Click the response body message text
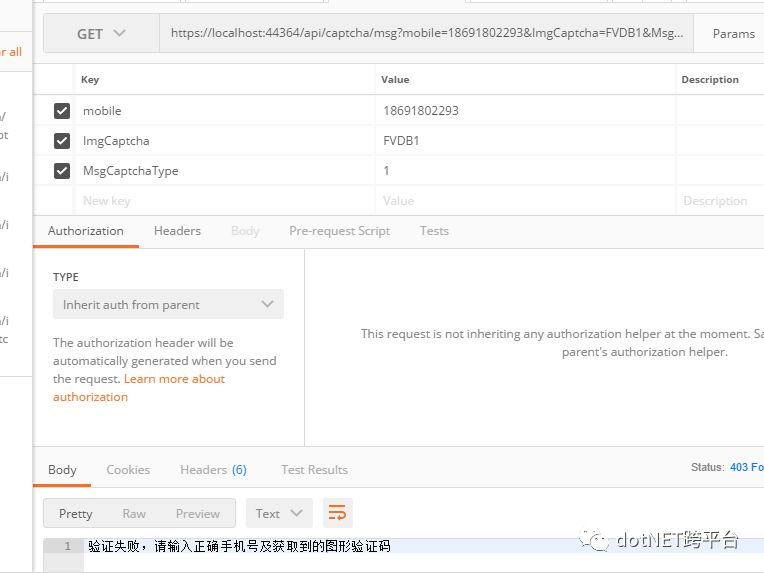The width and height of the screenshot is (764, 573). pos(239,546)
